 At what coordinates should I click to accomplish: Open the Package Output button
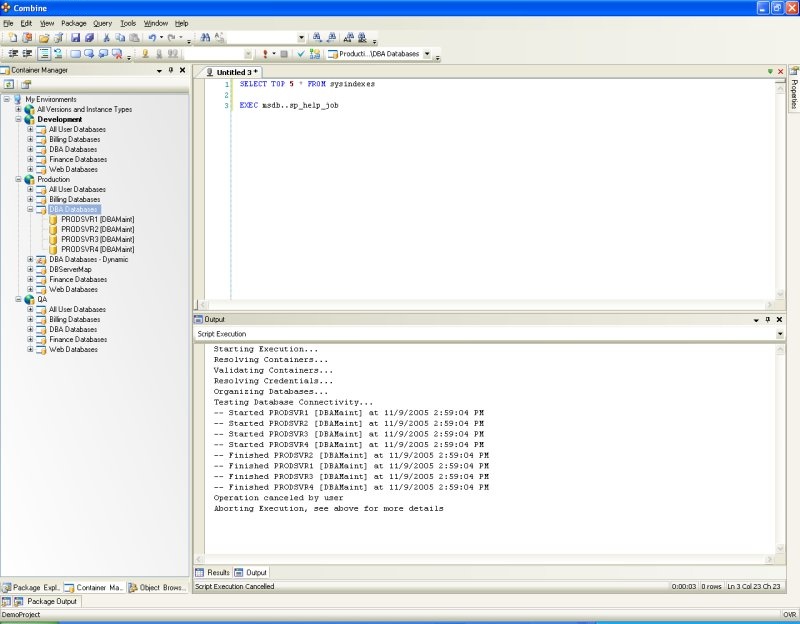point(45,601)
